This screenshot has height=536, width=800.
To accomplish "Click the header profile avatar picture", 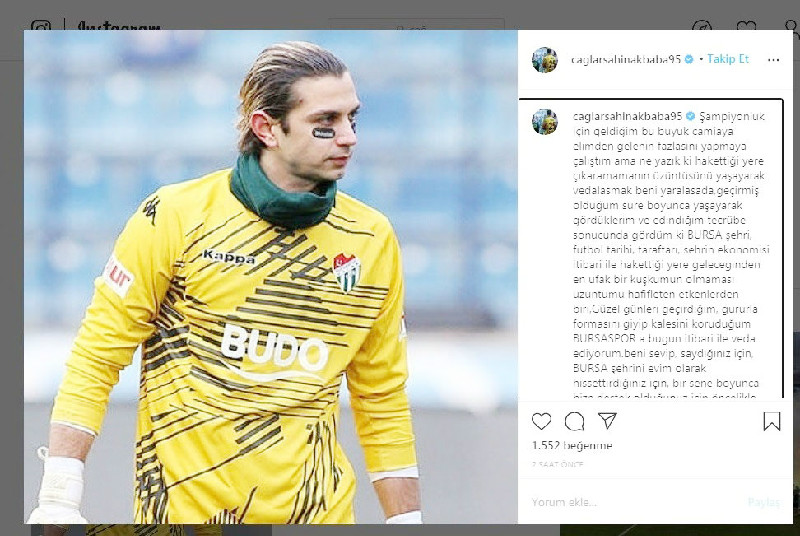I will tap(545, 60).
